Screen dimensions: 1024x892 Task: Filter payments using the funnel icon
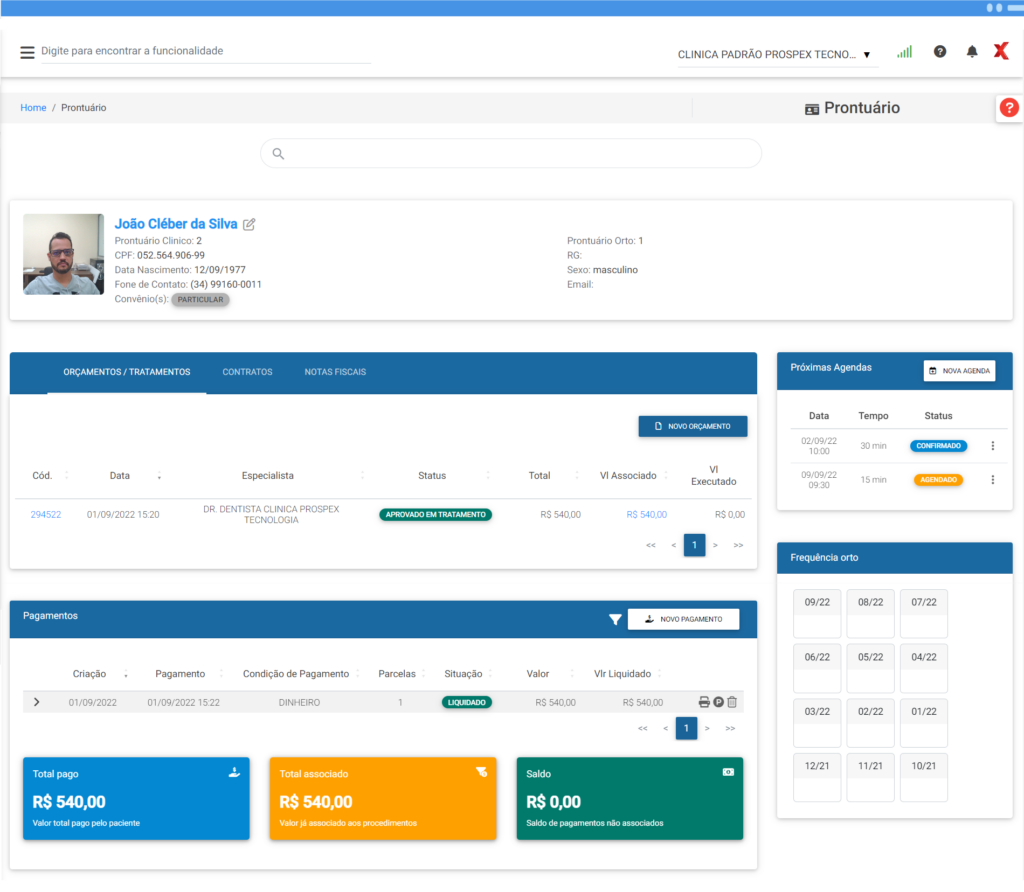[x=615, y=620]
